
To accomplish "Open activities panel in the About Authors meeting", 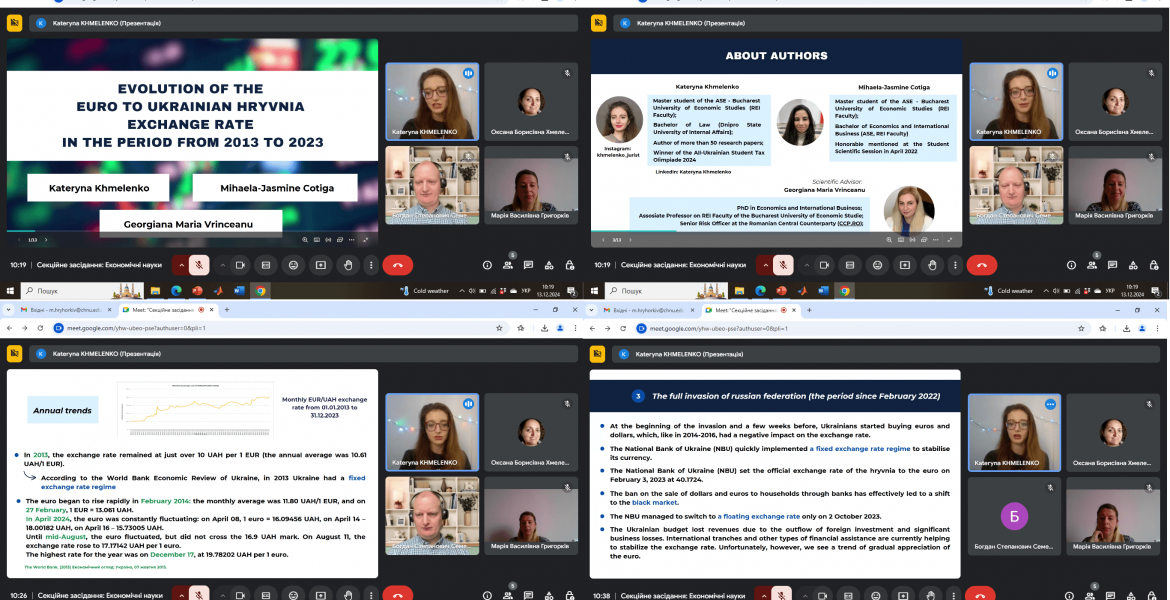I will tap(1133, 265).
